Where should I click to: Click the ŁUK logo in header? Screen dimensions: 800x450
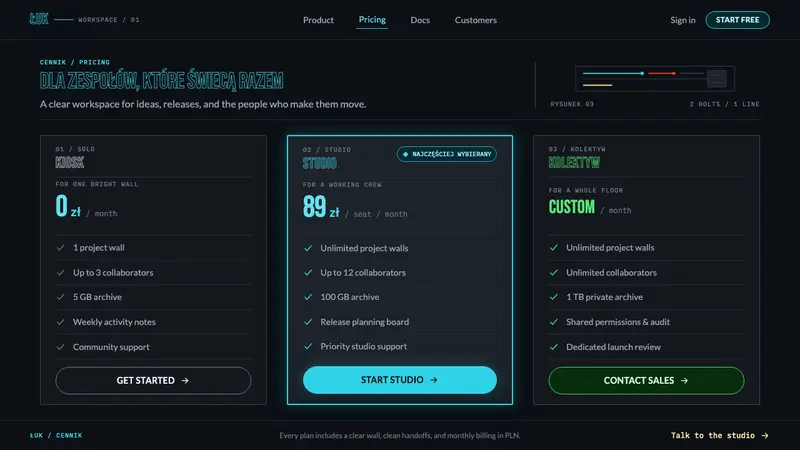click(x=39, y=19)
